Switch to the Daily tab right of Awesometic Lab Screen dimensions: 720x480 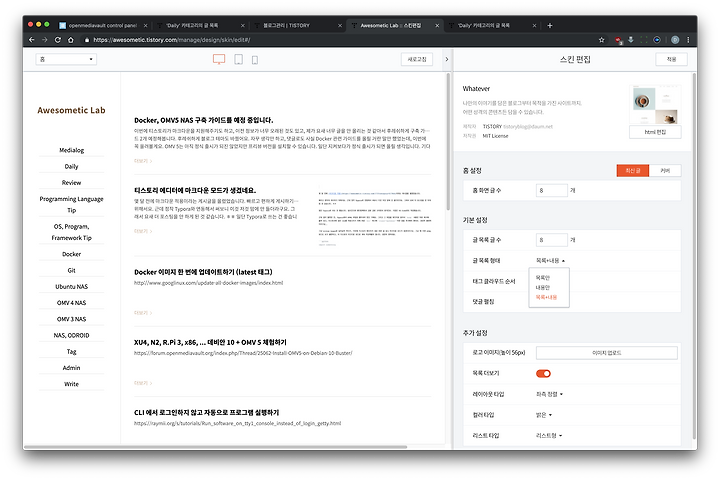[x=491, y=26]
